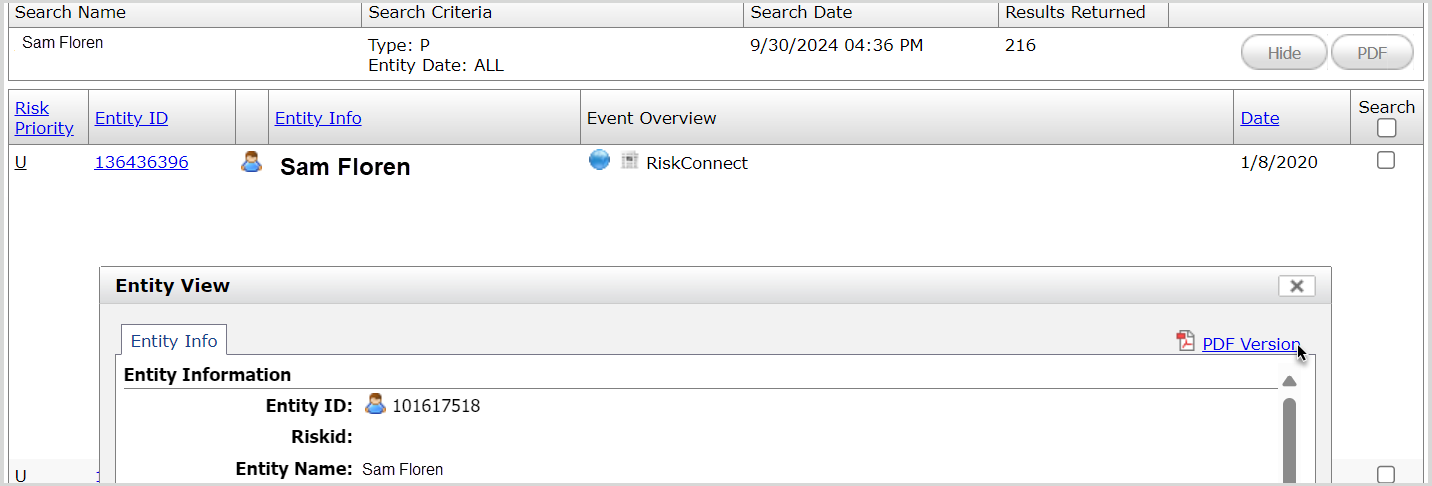
Task: Sort by Risk Priority column header
Action: tap(44, 118)
